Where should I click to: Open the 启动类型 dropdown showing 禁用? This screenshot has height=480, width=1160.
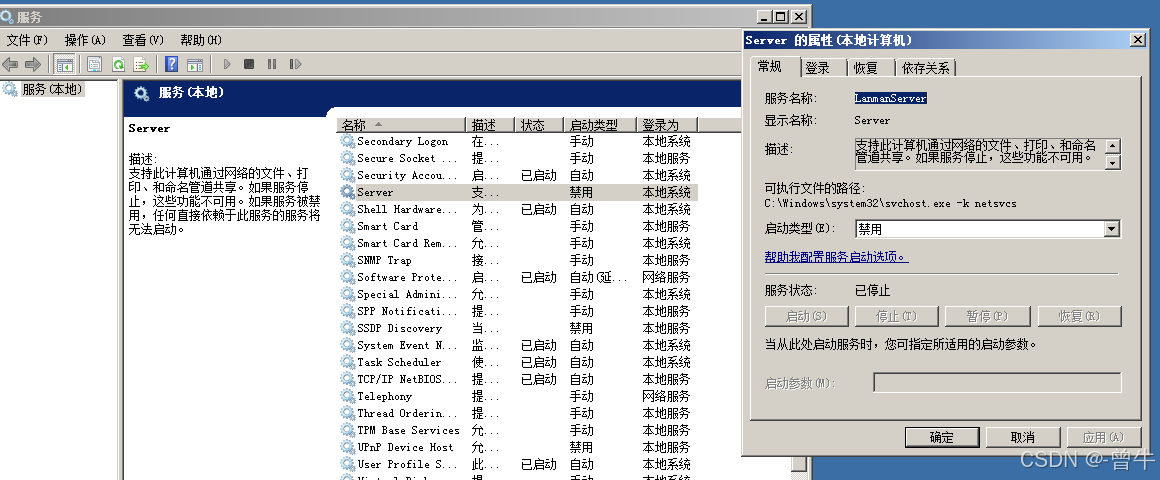(x=988, y=229)
